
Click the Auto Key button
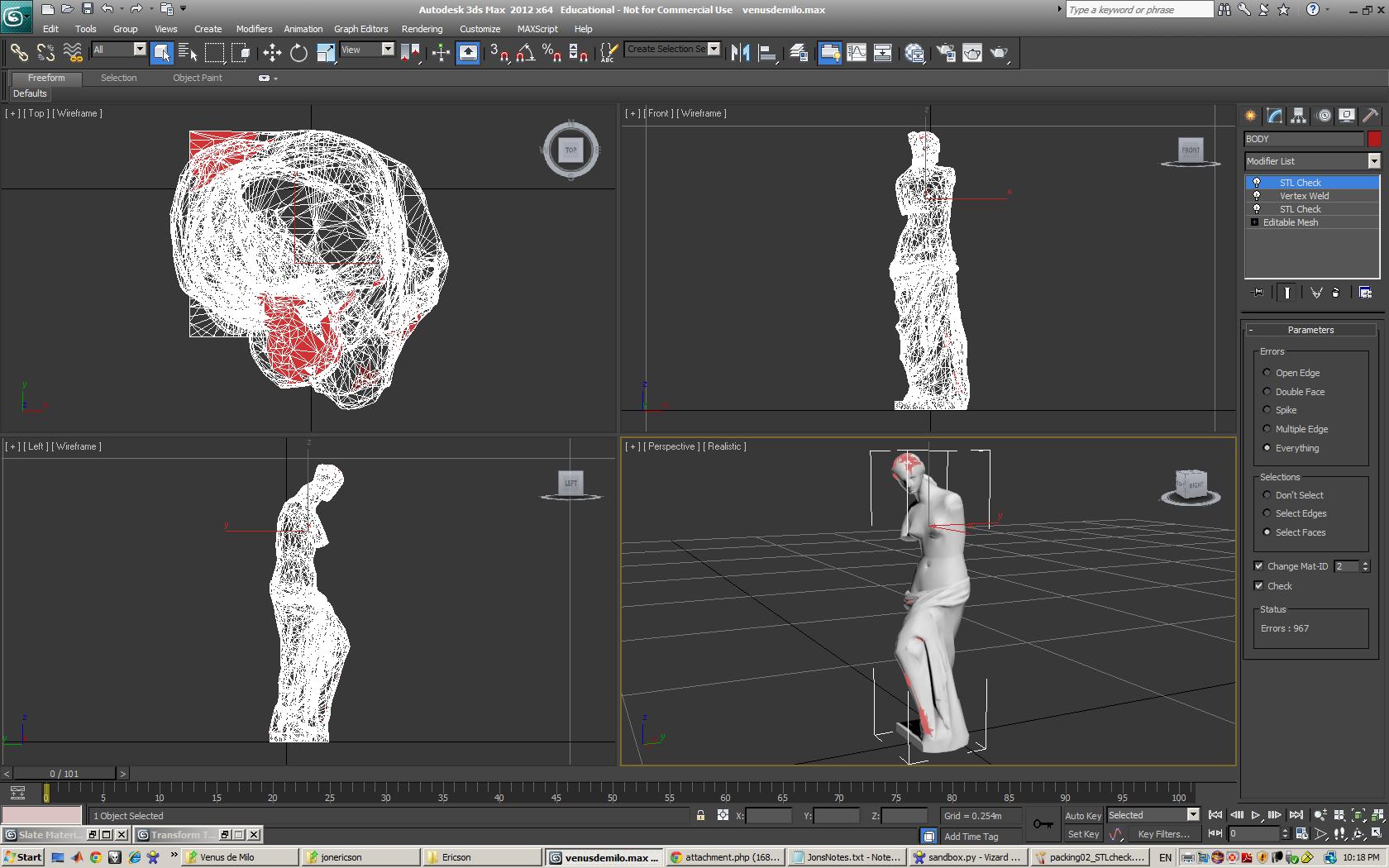tap(1082, 815)
